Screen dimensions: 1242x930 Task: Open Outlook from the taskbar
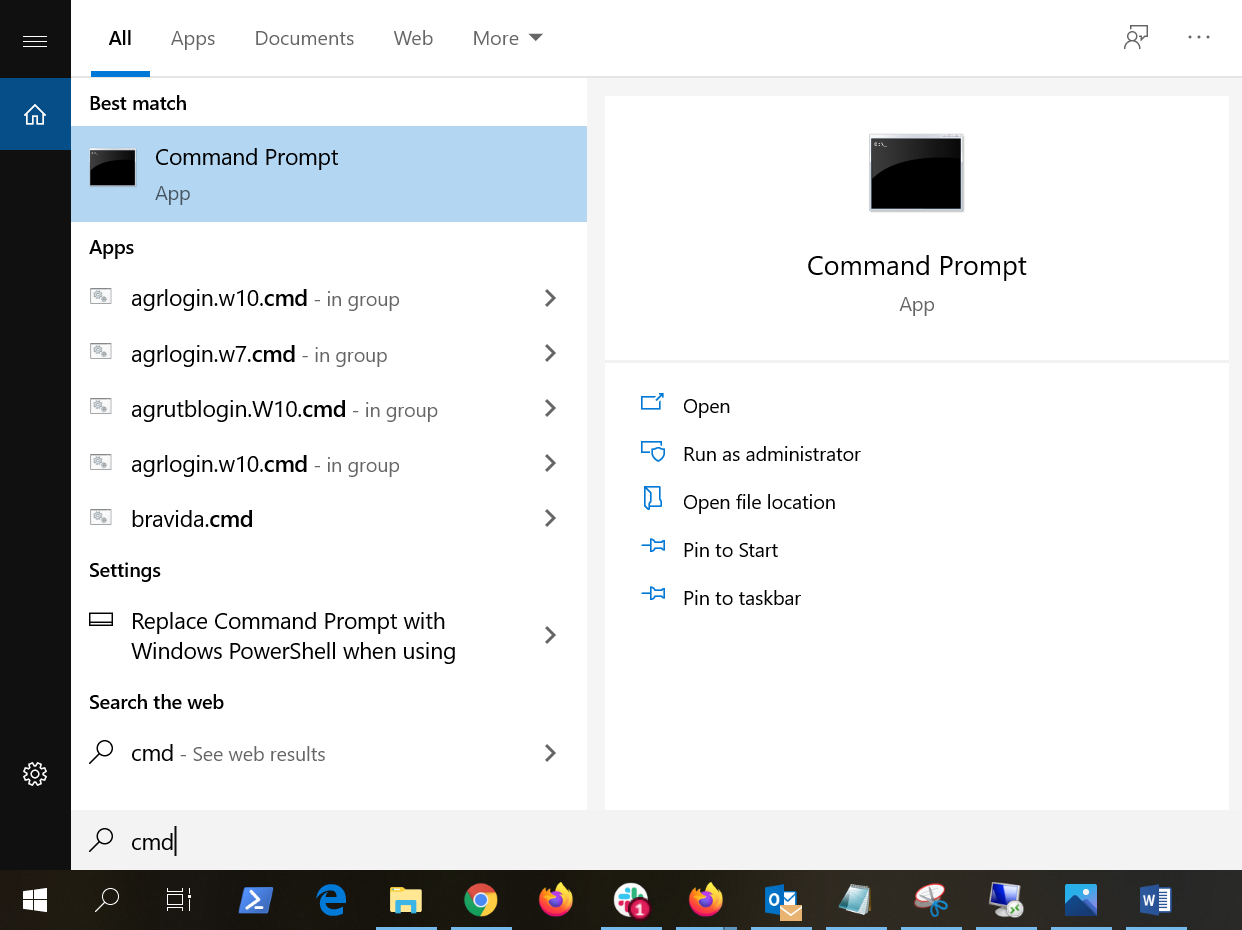click(781, 901)
